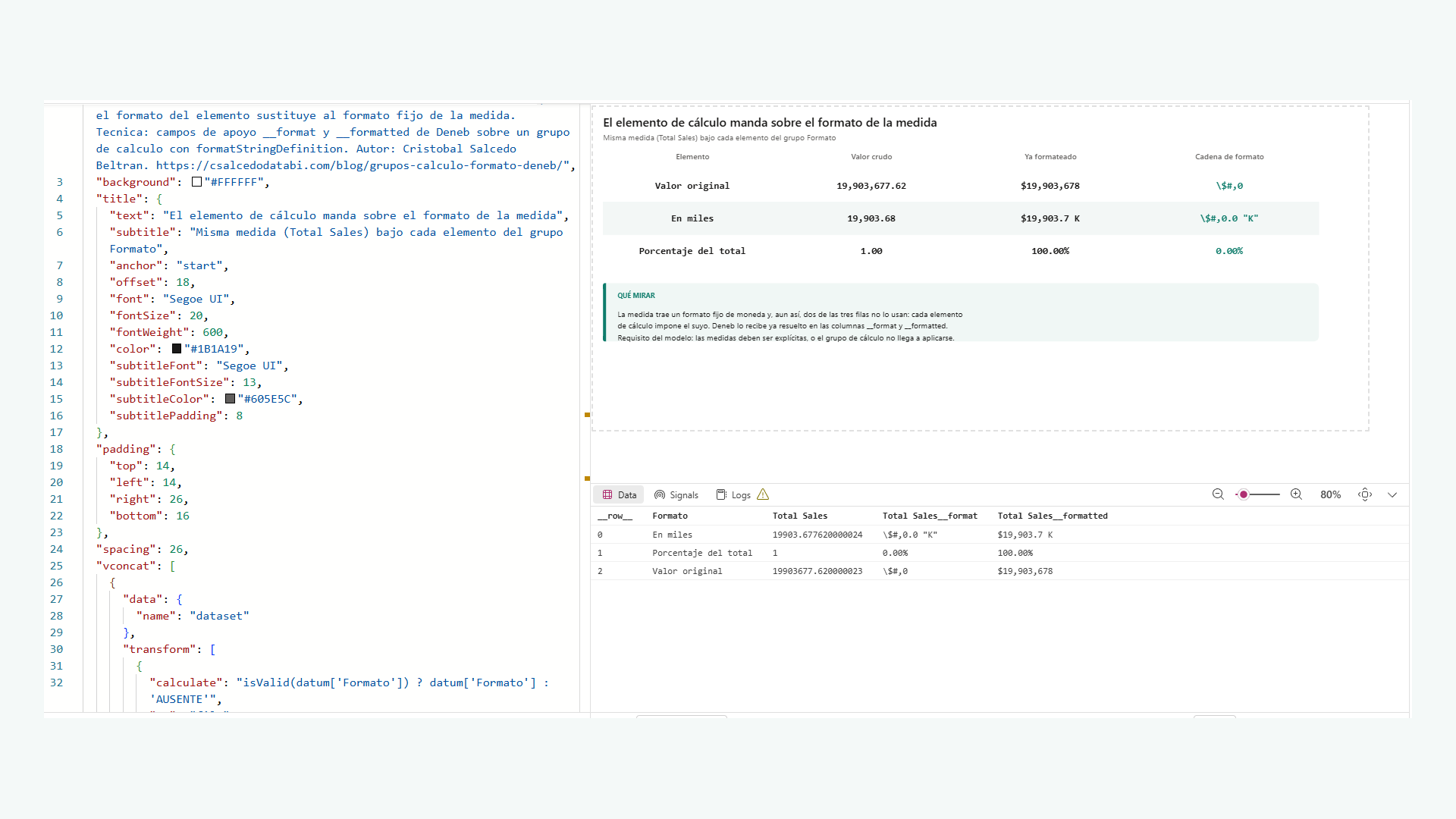
Task: Click the Logs document icon
Action: (721, 494)
